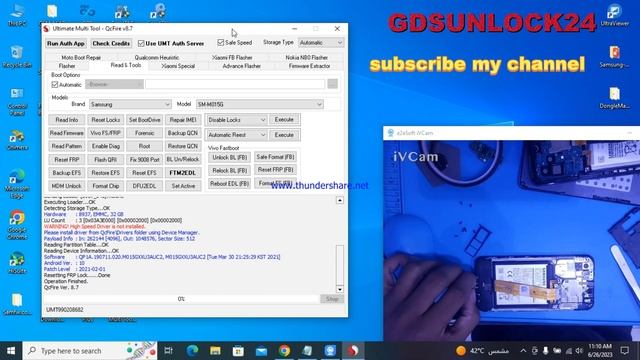The height and width of the screenshot is (360, 640).
Task: Click the MDM Unlock button
Action: tap(67, 186)
